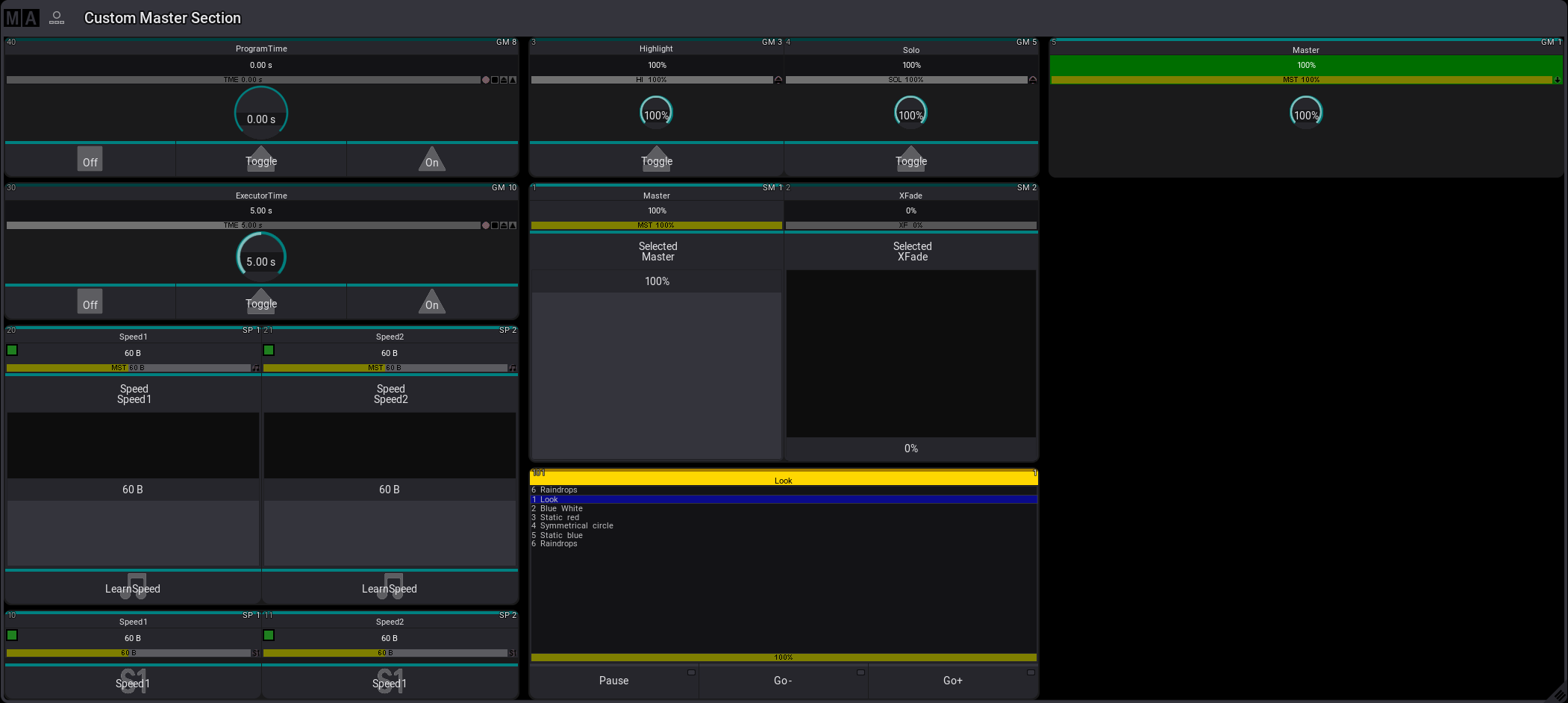Select highlighted cue '1 Look'

click(784, 499)
